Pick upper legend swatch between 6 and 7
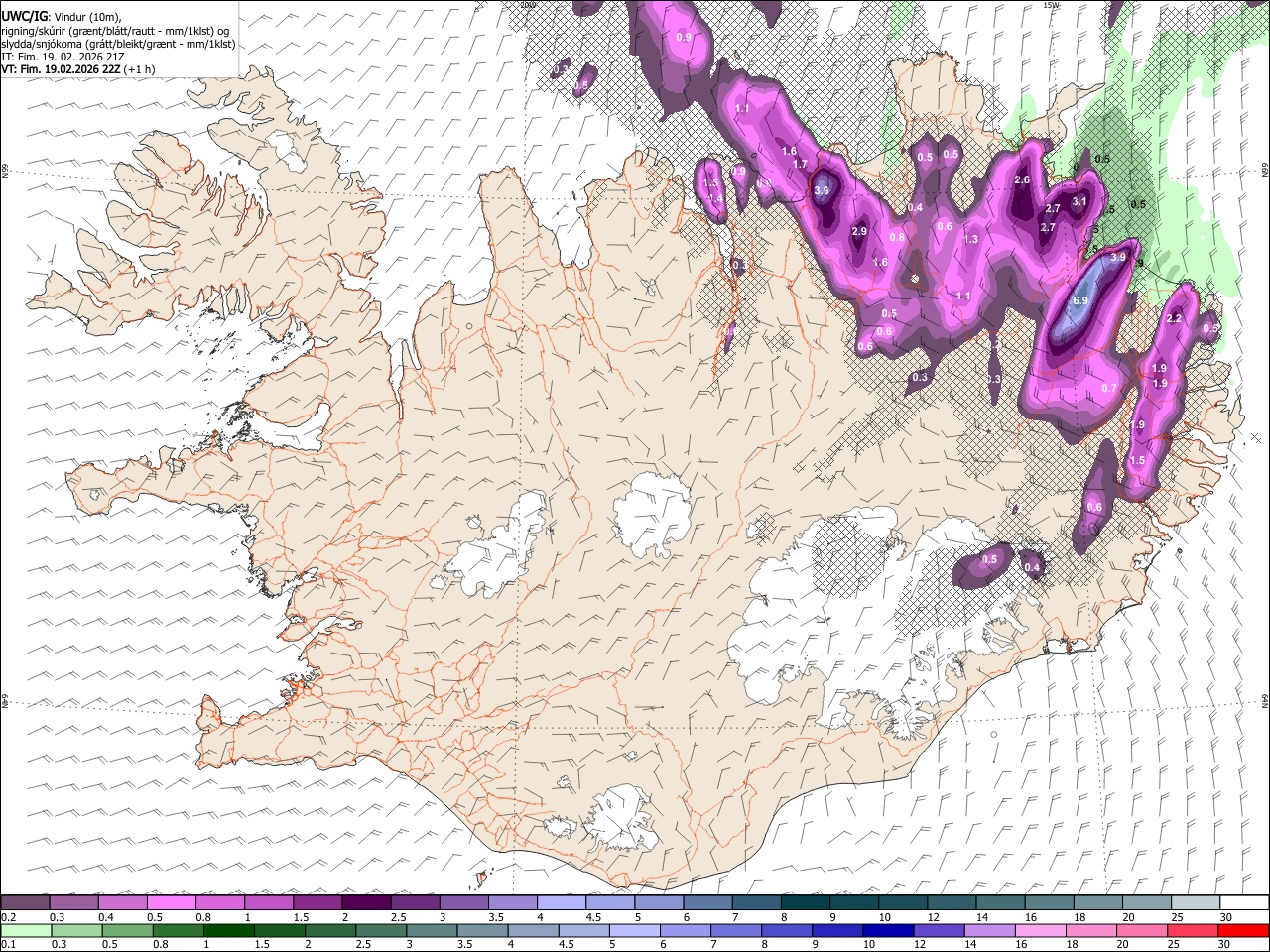The image size is (1270, 952). tap(708, 902)
